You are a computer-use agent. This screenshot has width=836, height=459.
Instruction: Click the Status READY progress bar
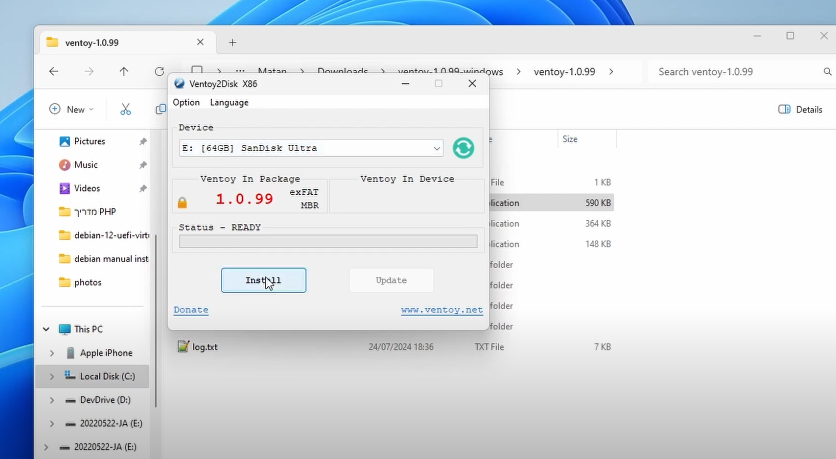[328, 241]
